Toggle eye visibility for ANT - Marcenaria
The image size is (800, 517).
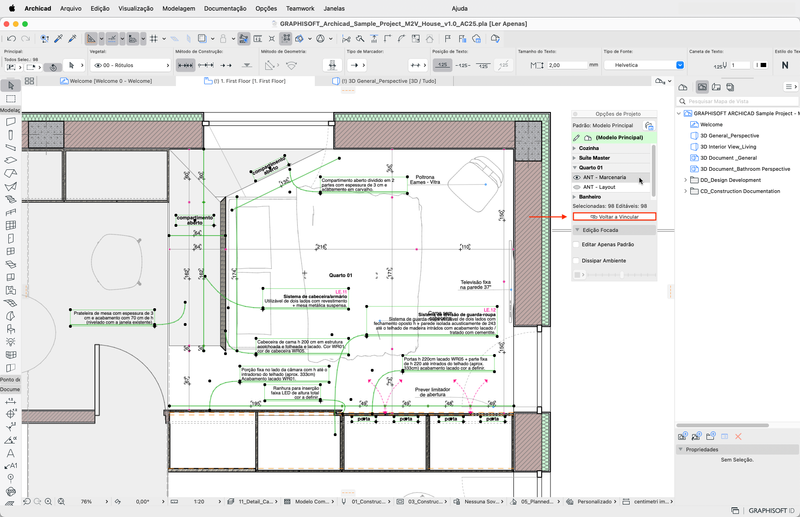click(577, 177)
